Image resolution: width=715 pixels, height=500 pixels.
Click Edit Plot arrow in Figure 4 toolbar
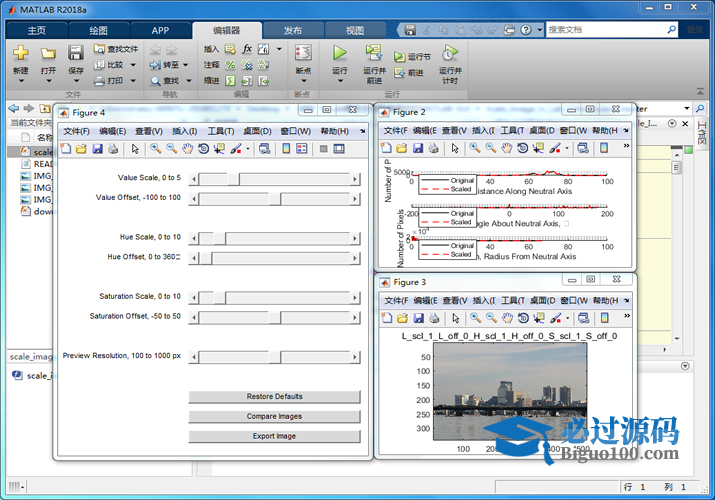(135, 149)
